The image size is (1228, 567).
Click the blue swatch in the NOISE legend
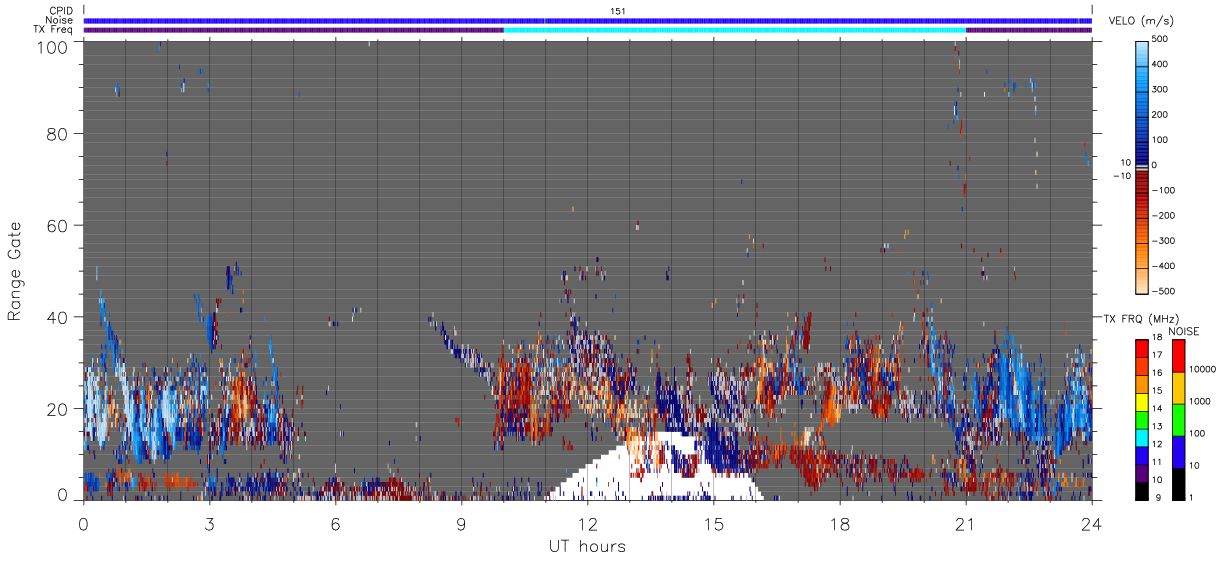pos(1178,452)
